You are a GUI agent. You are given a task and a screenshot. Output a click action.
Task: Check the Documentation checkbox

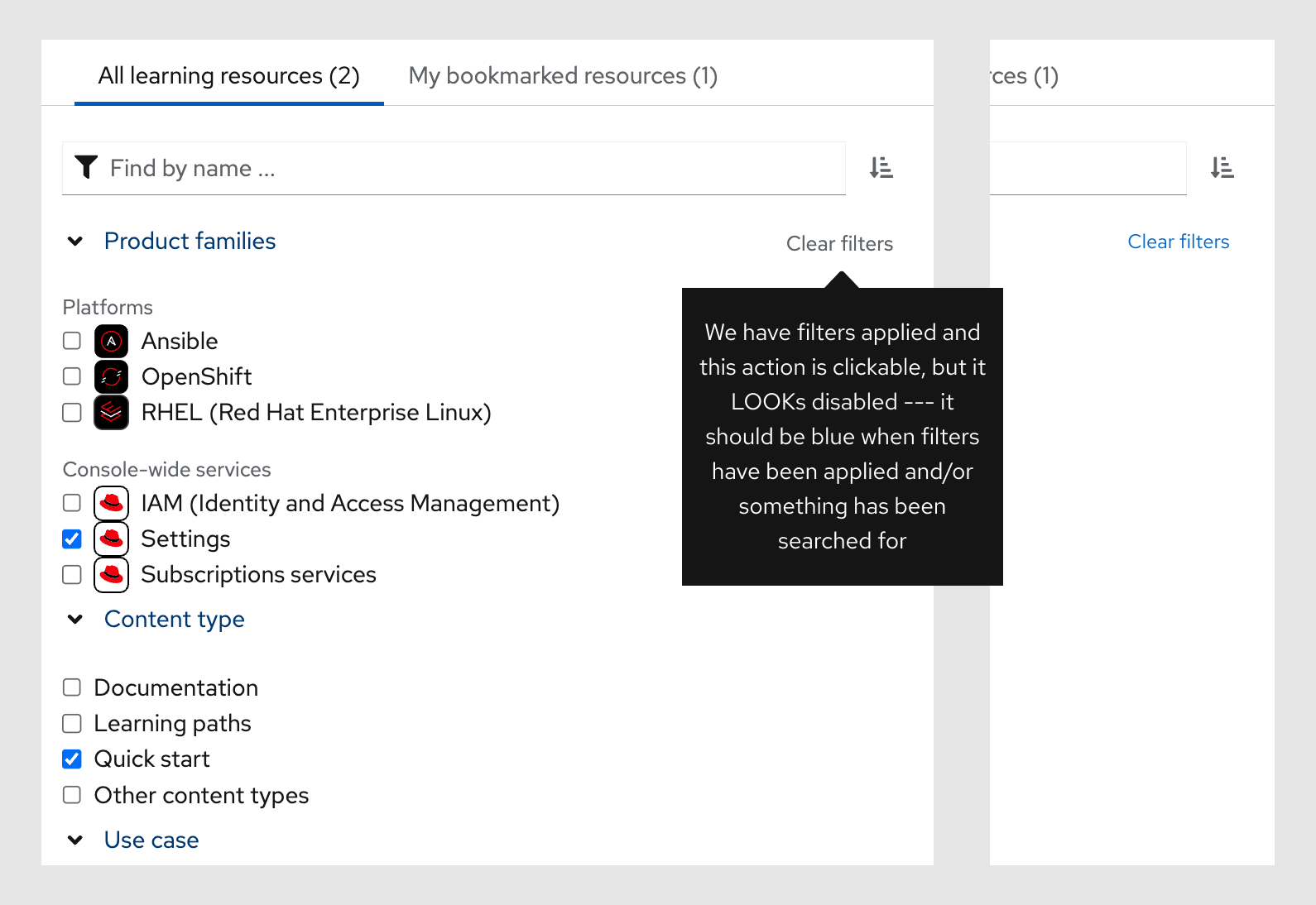click(x=72, y=687)
